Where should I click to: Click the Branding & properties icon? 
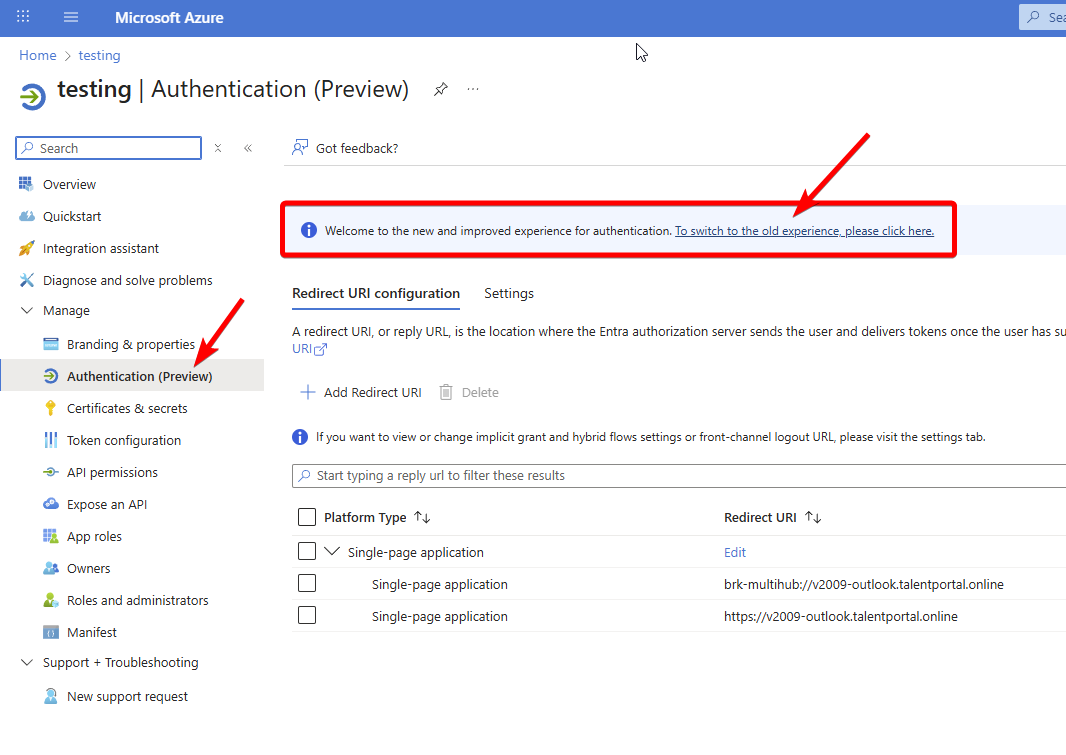point(51,344)
